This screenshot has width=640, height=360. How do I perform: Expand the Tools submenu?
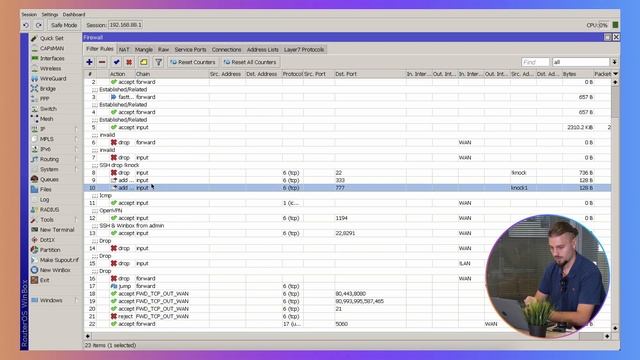pos(76,220)
